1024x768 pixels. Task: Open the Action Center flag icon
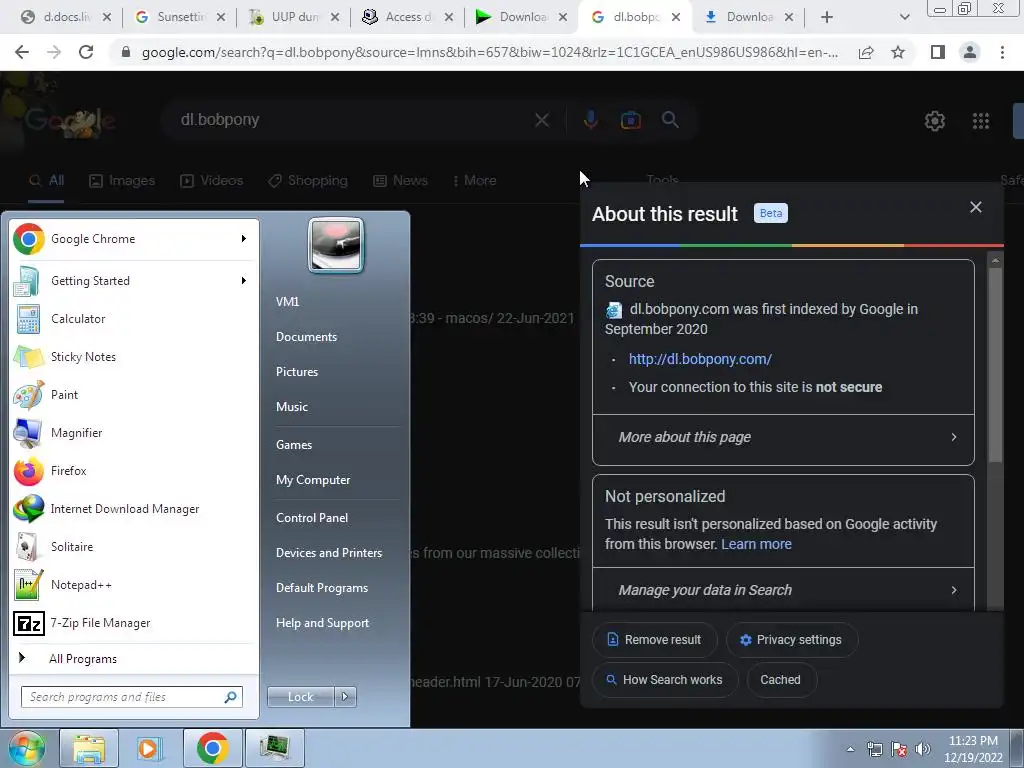[x=899, y=749]
